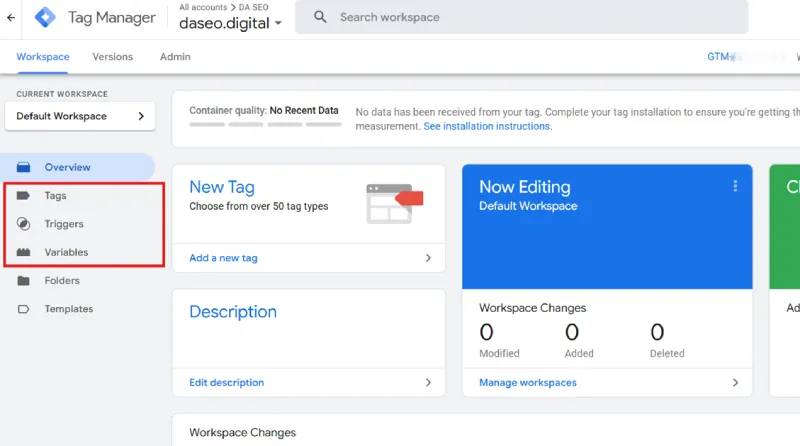Click the Overview sidebar icon
The width and height of the screenshot is (800, 446).
23,167
